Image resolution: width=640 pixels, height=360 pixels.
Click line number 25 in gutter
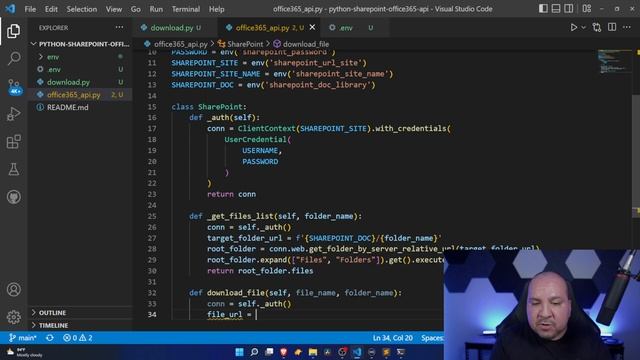pyautogui.click(x=152, y=216)
